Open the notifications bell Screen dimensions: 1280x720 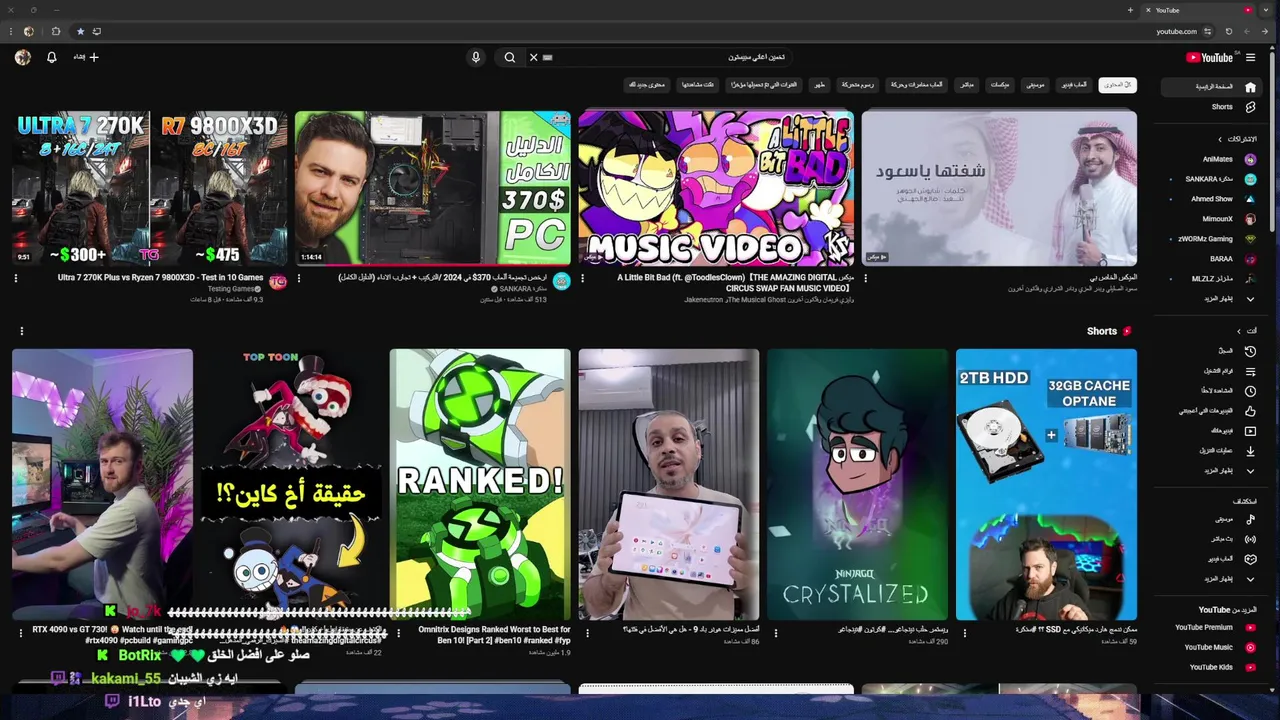click(52, 57)
